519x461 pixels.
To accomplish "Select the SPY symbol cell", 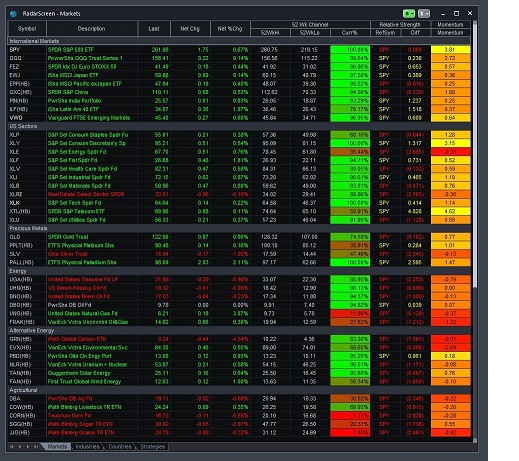I will pos(27,50).
